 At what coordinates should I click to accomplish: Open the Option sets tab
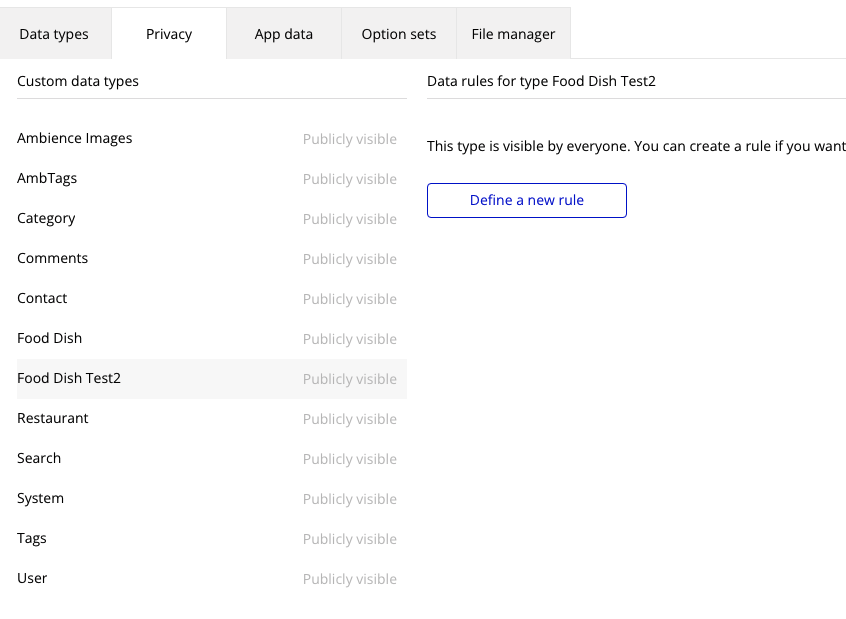[399, 34]
